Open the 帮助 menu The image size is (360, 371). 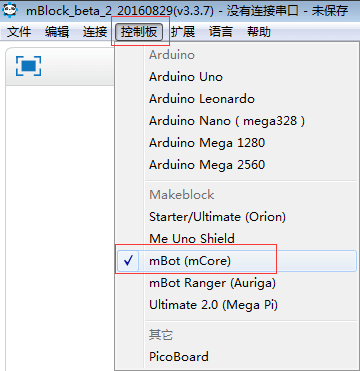[x=259, y=32]
